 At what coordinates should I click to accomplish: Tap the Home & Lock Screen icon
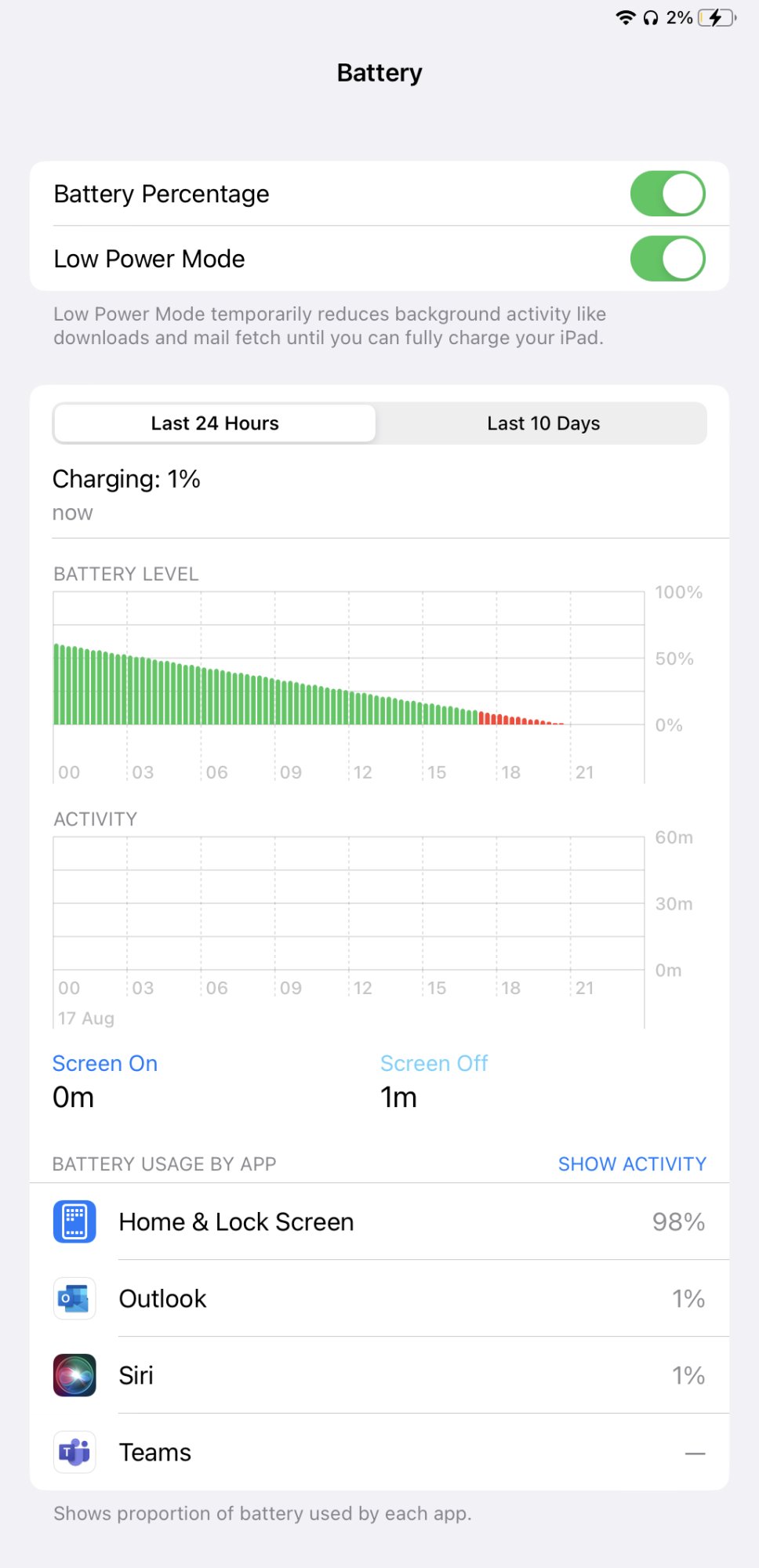tap(74, 1221)
